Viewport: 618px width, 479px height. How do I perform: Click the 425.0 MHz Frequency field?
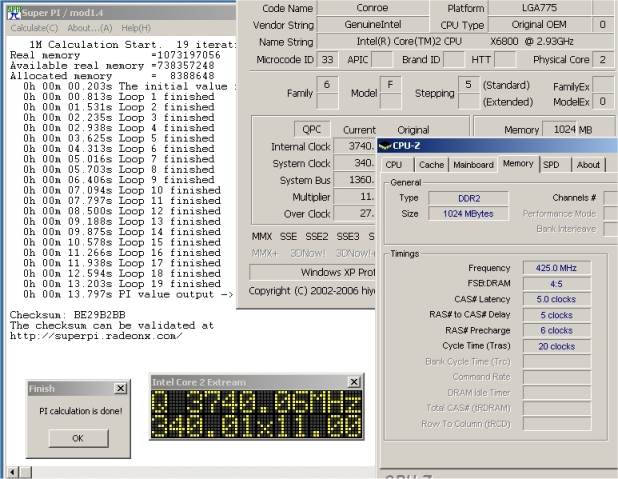[x=557, y=268]
